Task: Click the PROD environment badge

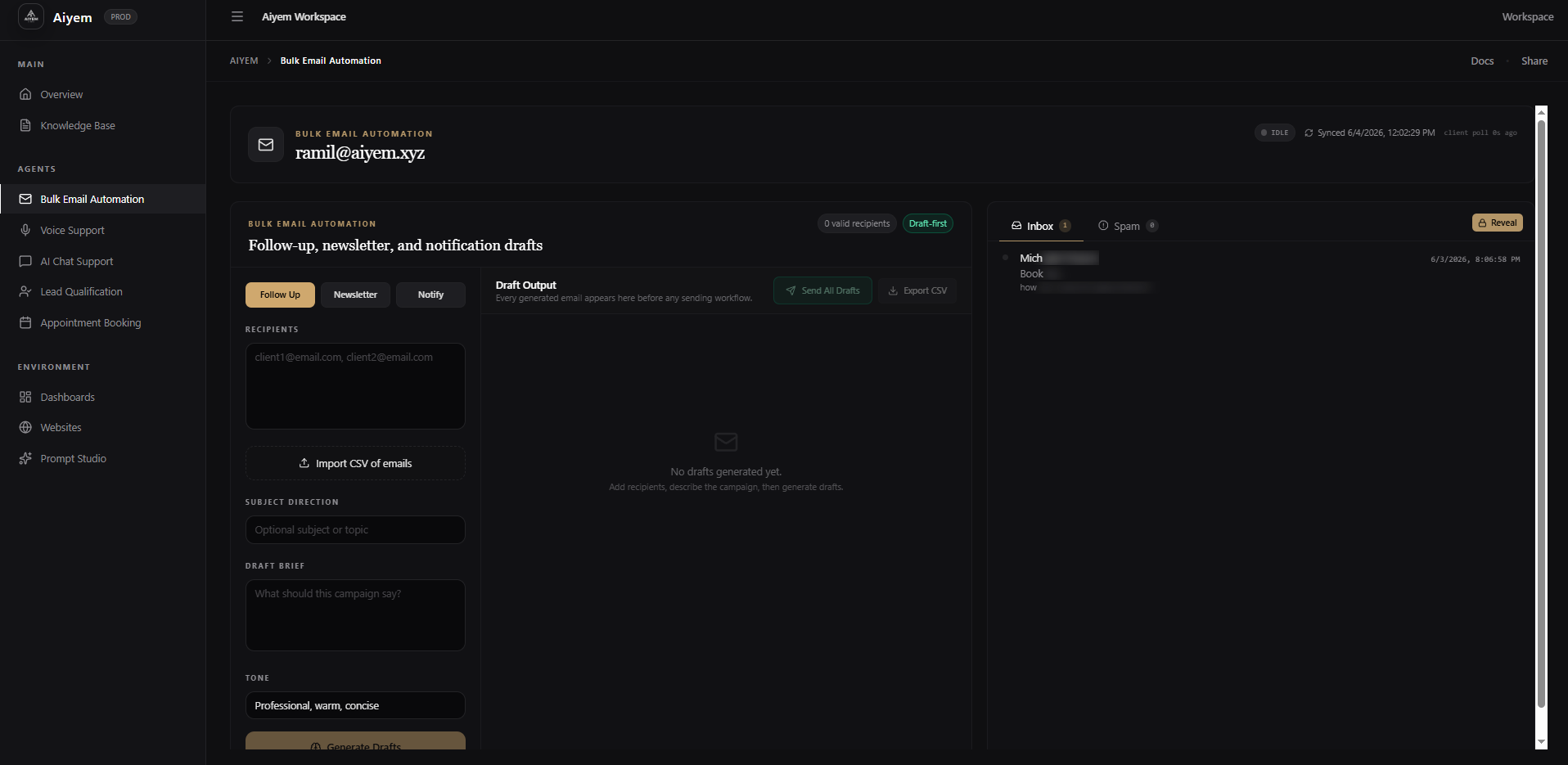Action: click(x=120, y=16)
